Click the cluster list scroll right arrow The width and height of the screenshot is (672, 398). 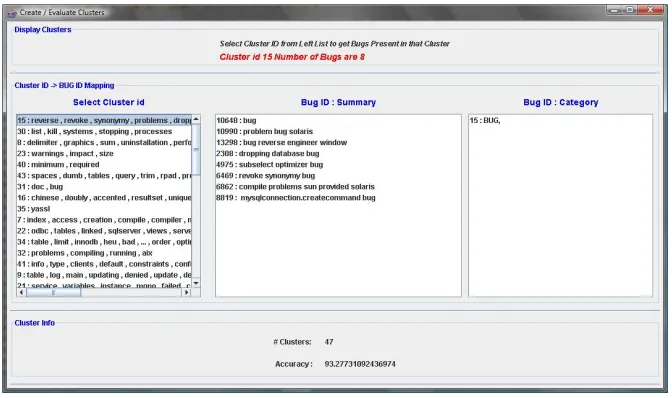click(x=186, y=293)
